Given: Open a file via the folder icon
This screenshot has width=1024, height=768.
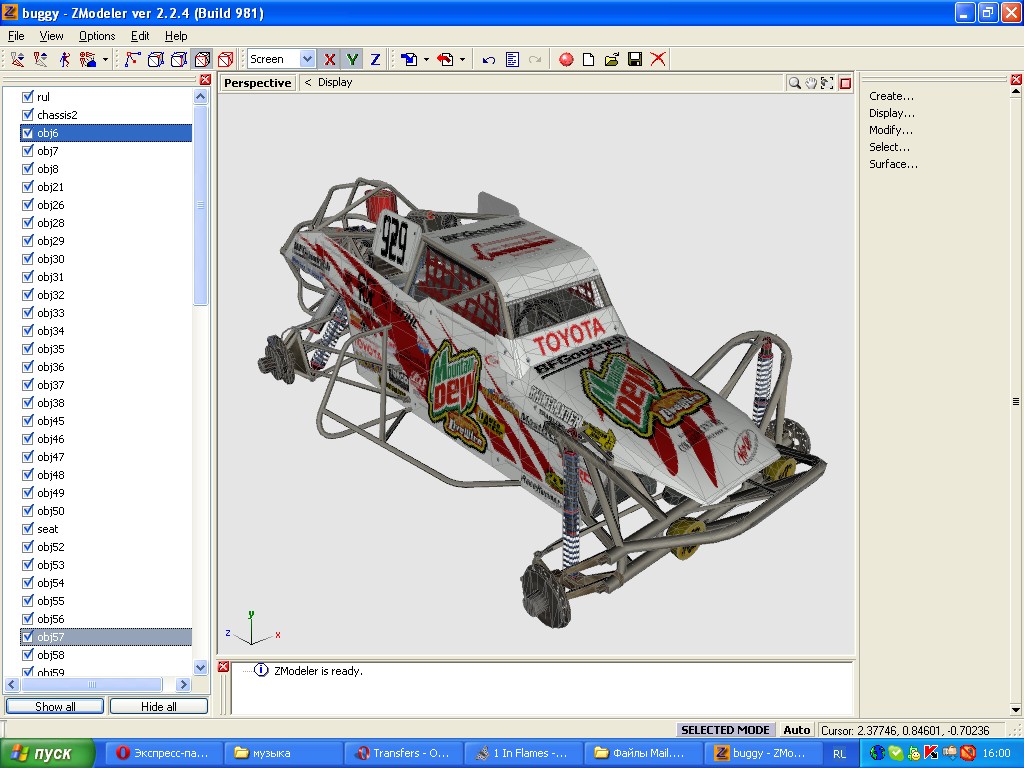Looking at the screenshot, I should click(611, 59).
